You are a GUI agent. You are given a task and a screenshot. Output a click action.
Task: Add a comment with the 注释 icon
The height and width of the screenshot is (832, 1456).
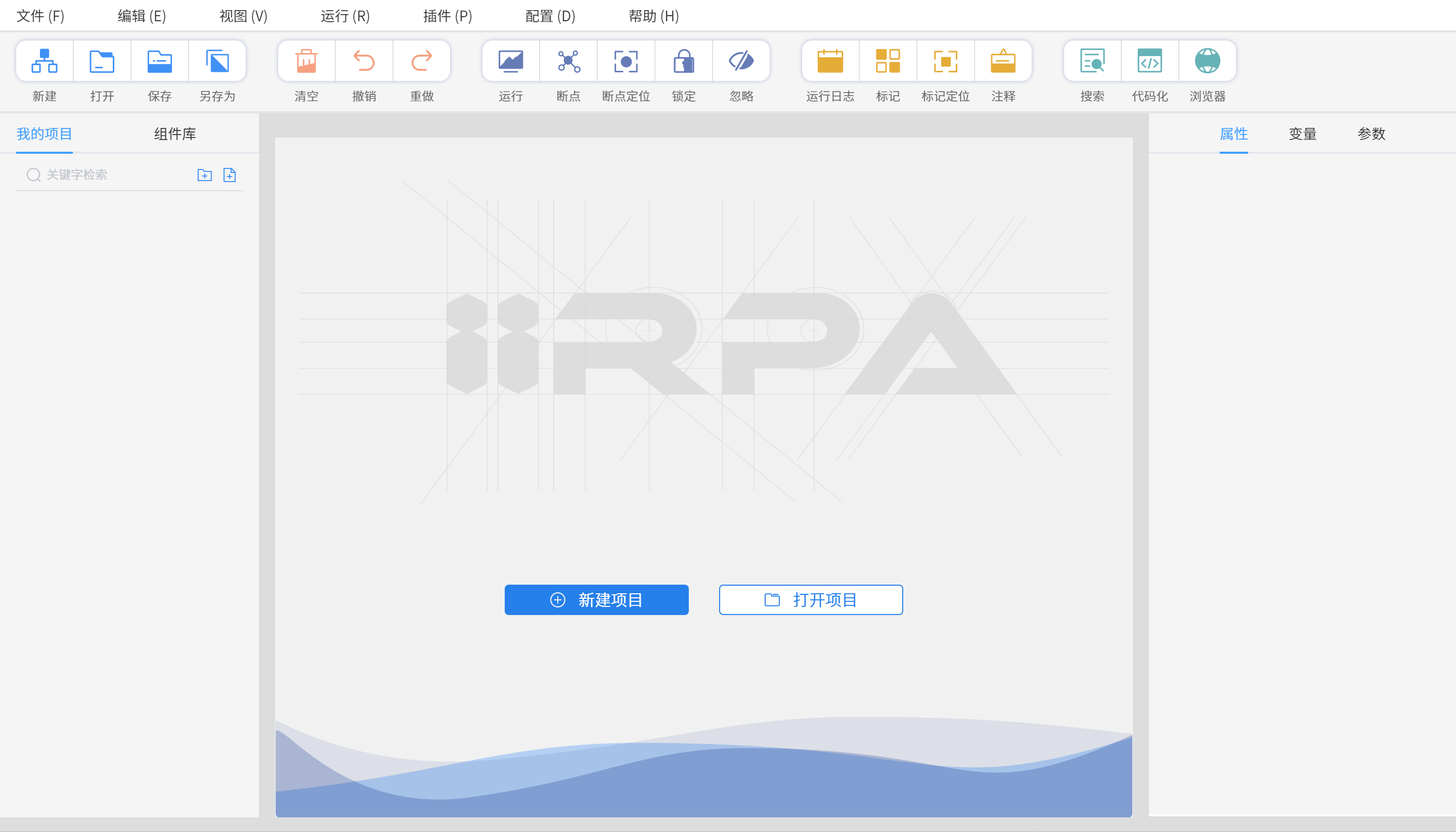tap(1003, 61)
